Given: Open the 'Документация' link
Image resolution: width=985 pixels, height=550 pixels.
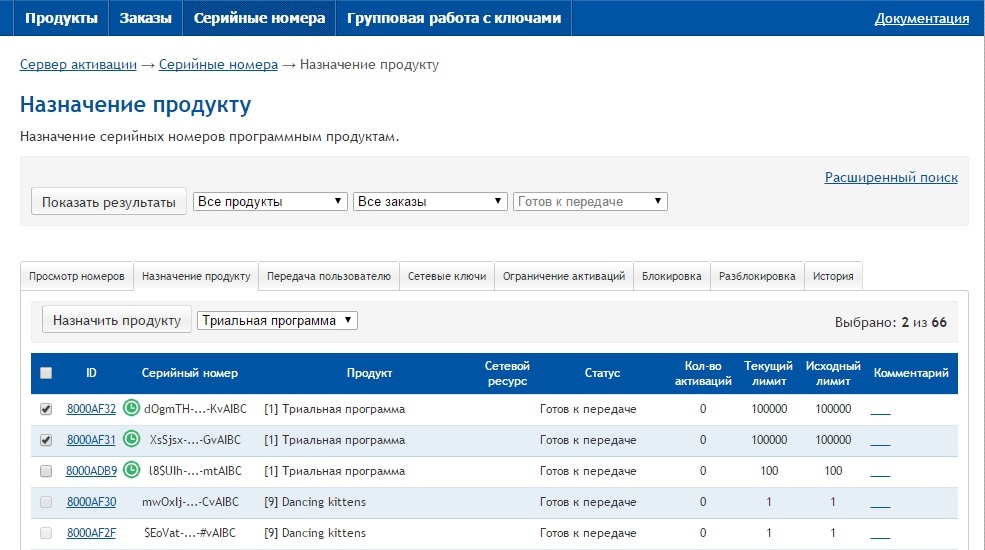Looking at the screenshot, I should coord(921,18).
